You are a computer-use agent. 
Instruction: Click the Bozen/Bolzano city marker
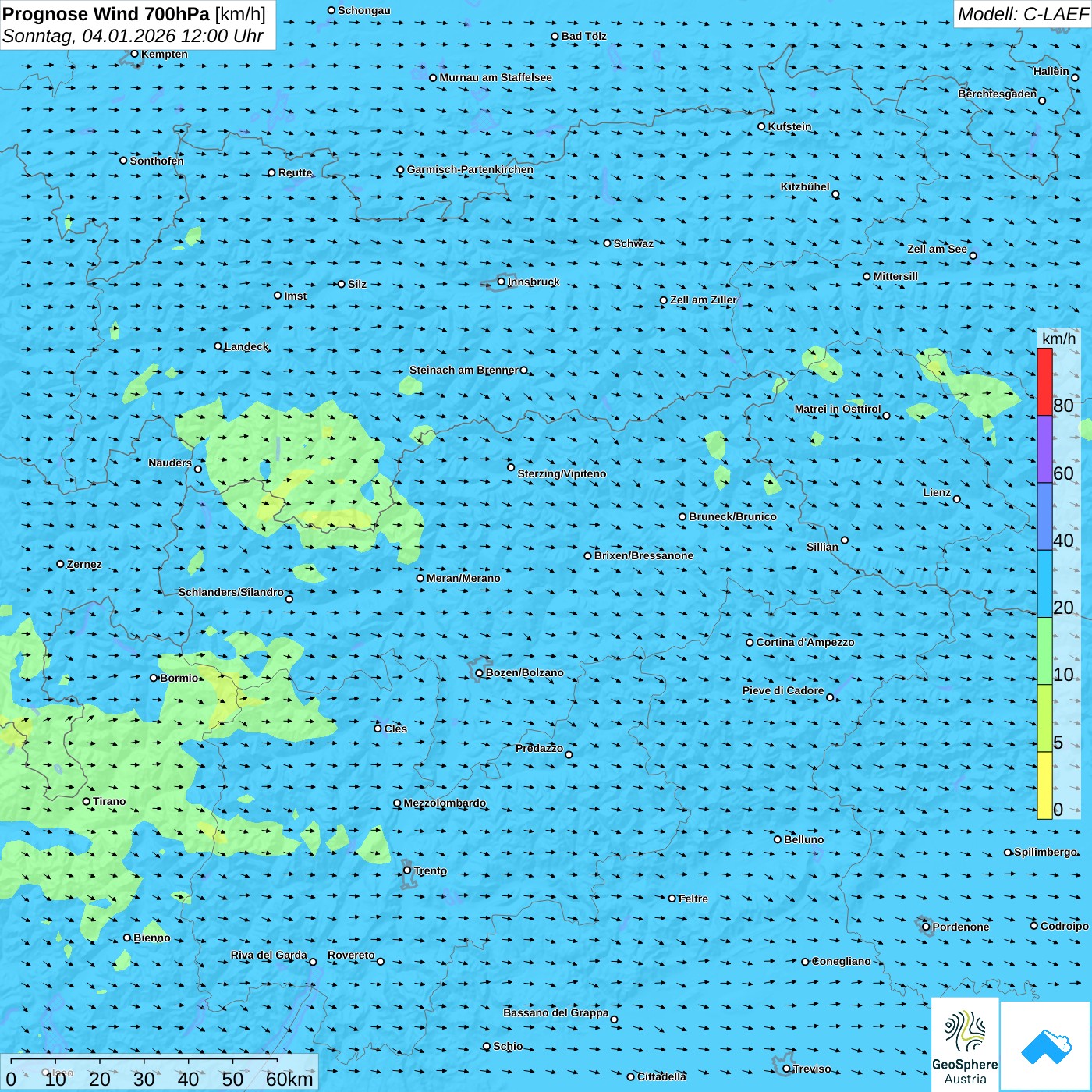click(x=480, y=672)
